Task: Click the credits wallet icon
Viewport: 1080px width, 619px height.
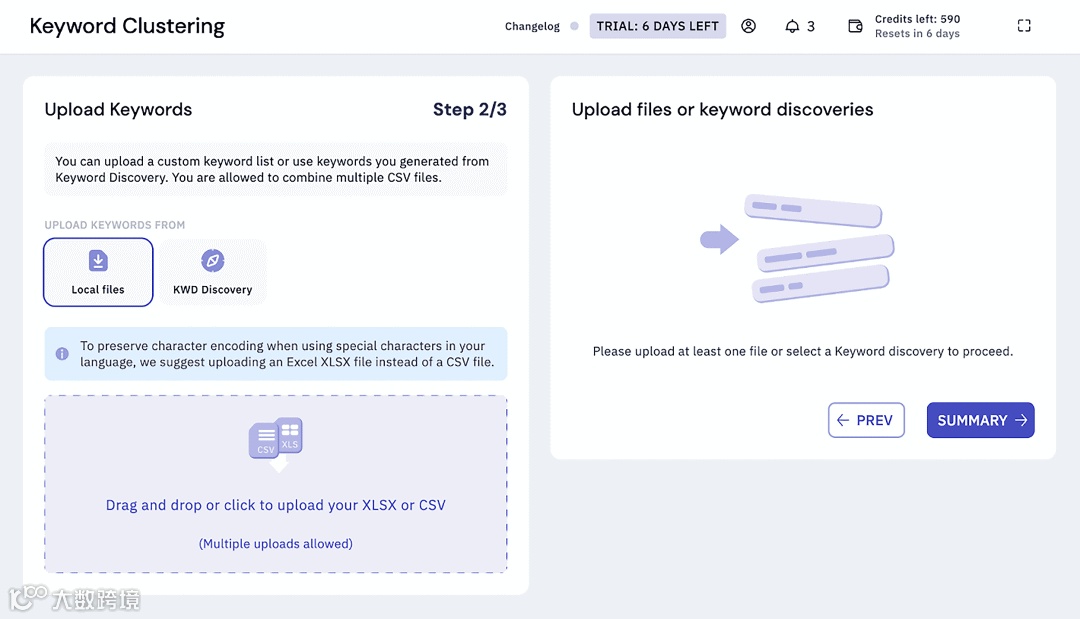Action: [x=855, y=26]
